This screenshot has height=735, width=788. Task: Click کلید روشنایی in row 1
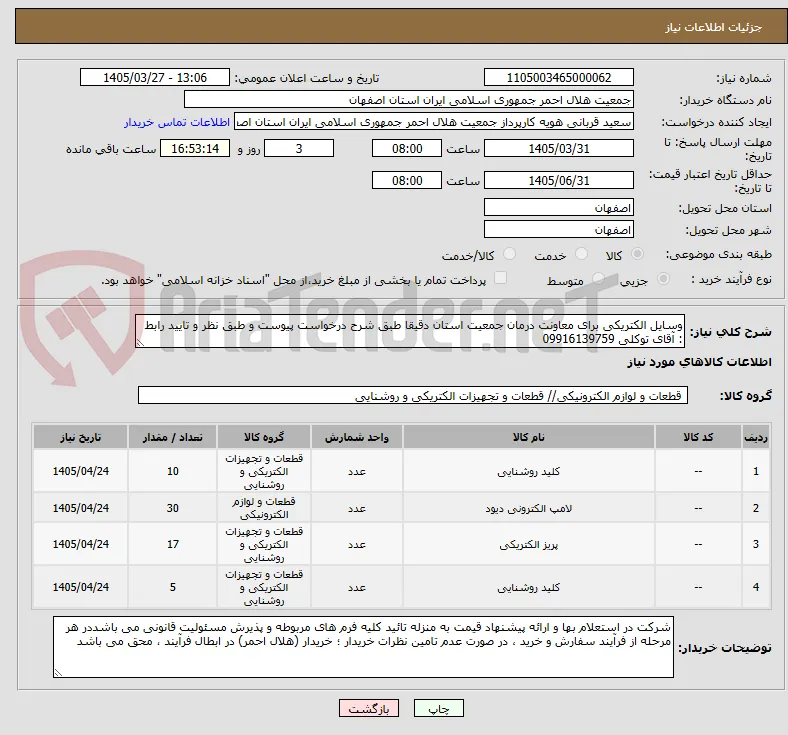(528, 471)
